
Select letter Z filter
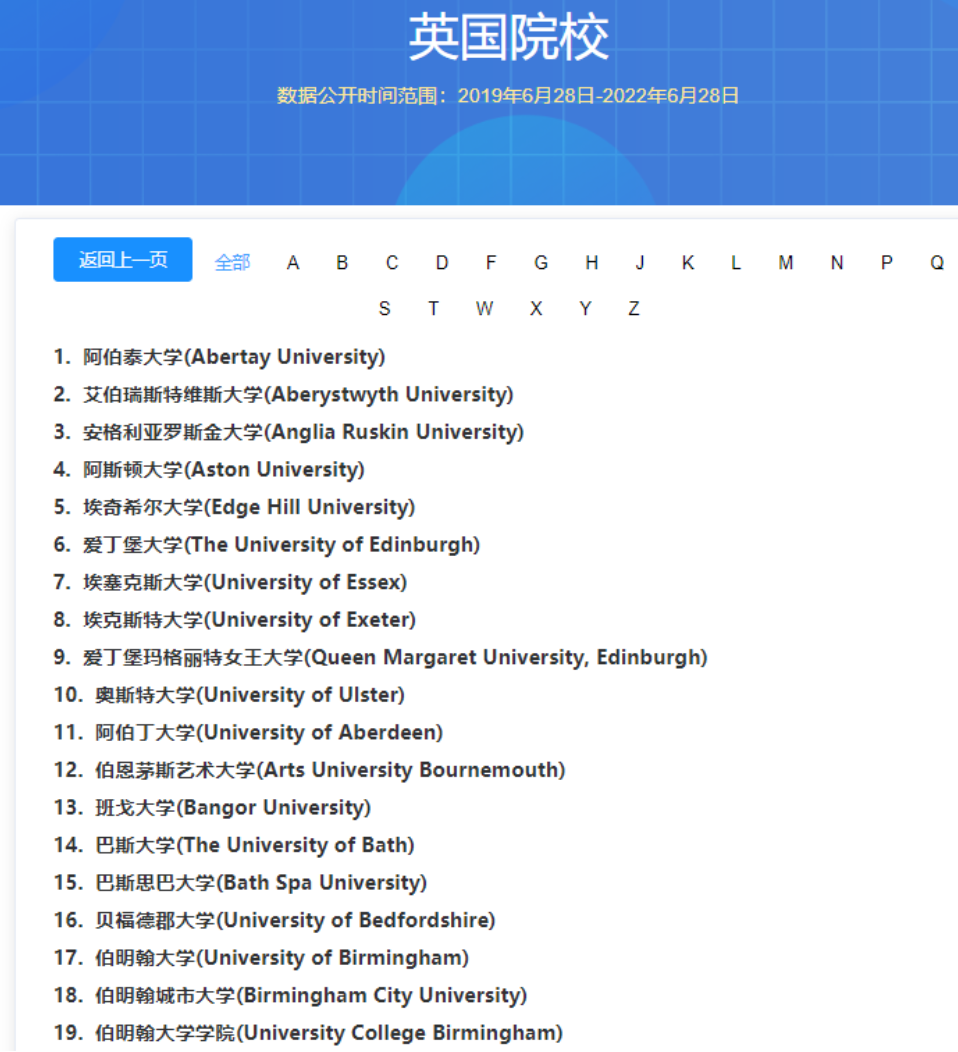(633, 309)
